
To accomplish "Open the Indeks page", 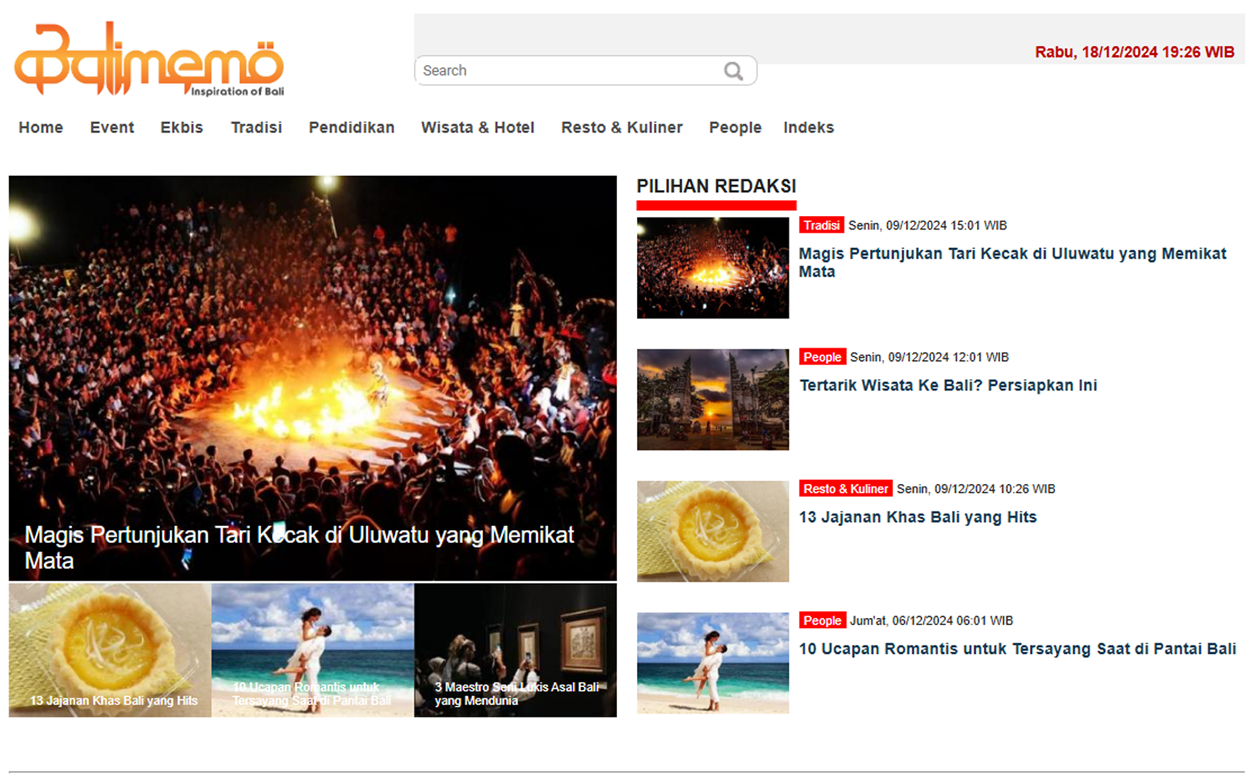I will (x=808, y=128).
